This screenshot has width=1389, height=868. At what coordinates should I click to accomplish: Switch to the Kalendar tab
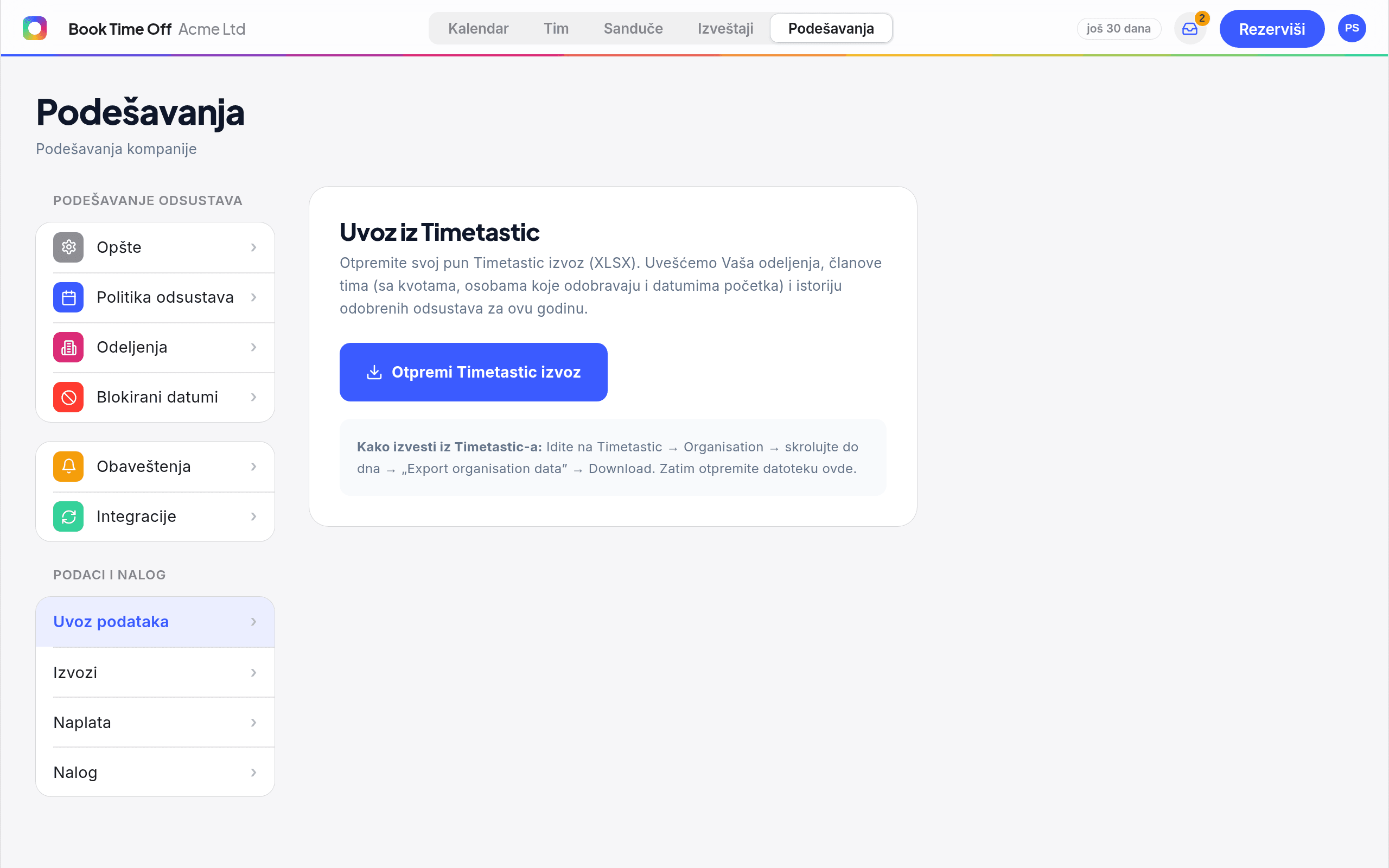[x=478, y=29]
